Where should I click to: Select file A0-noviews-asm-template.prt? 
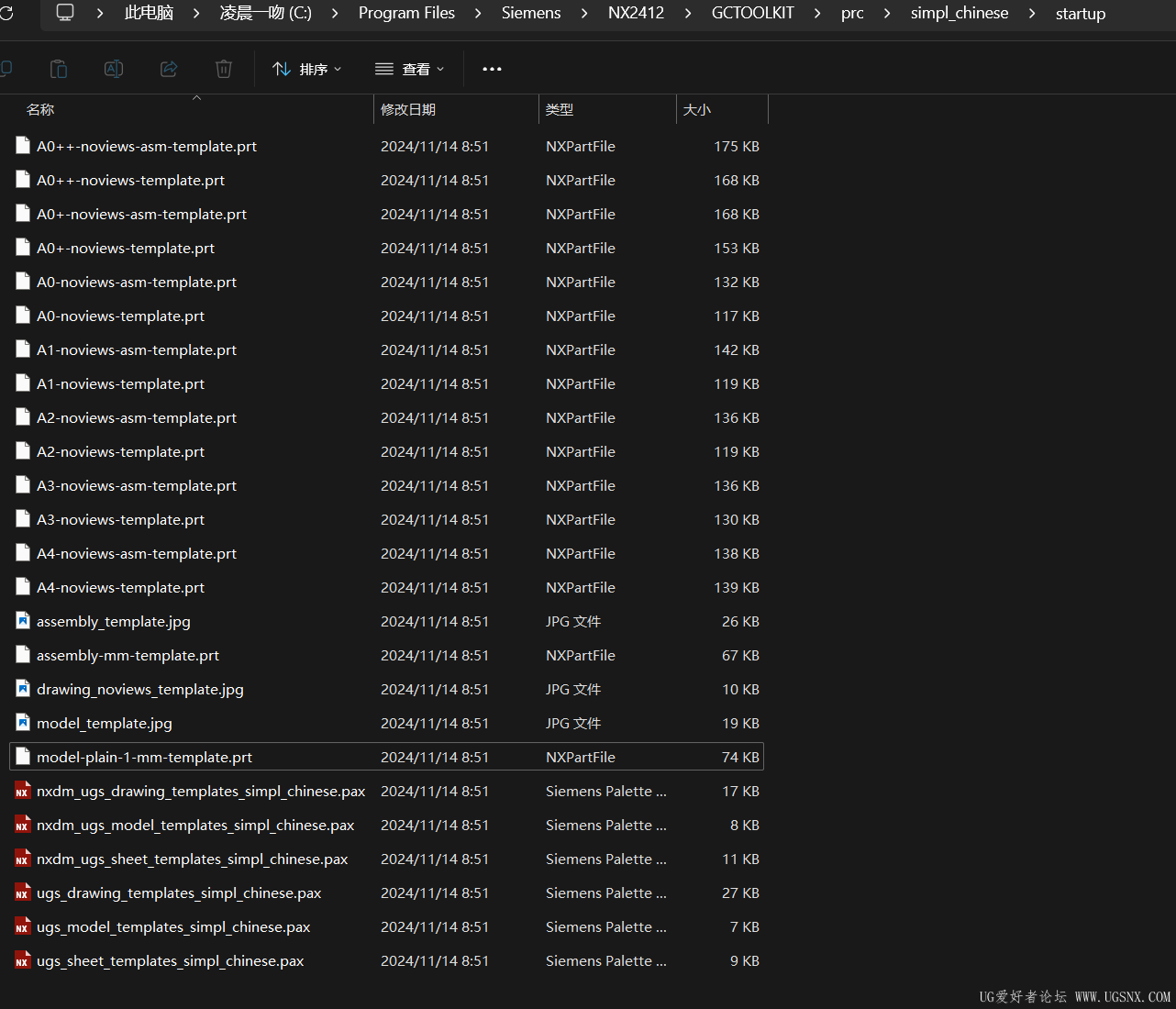coord(386,282)
